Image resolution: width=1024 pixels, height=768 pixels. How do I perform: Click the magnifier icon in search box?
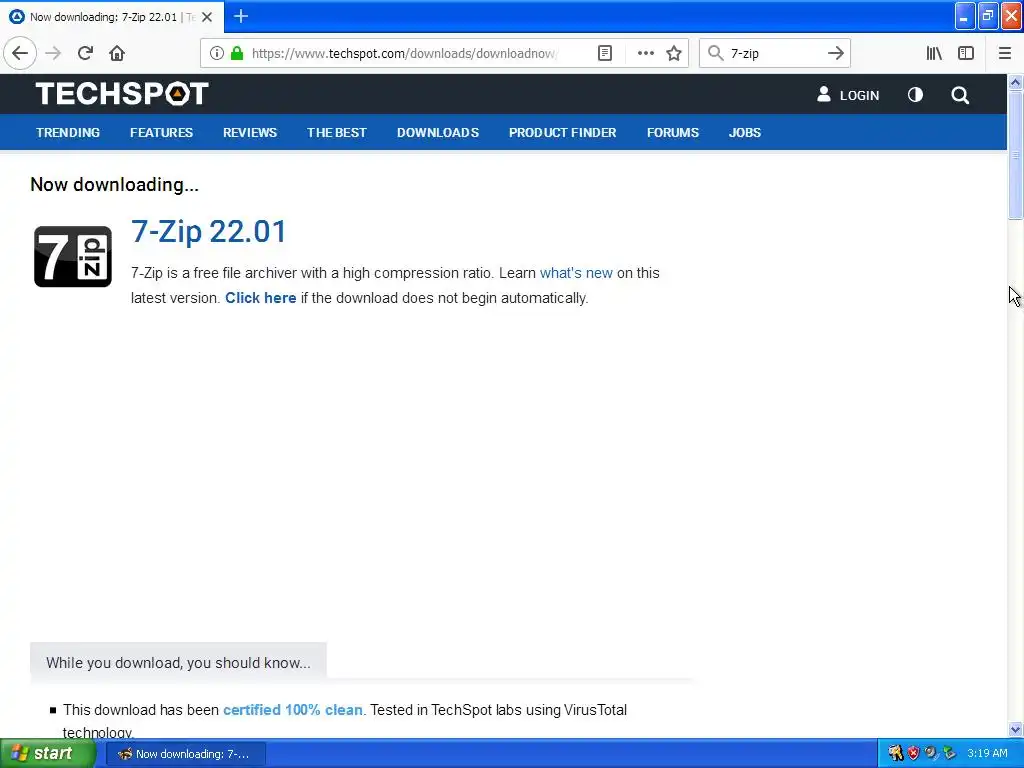716,54
